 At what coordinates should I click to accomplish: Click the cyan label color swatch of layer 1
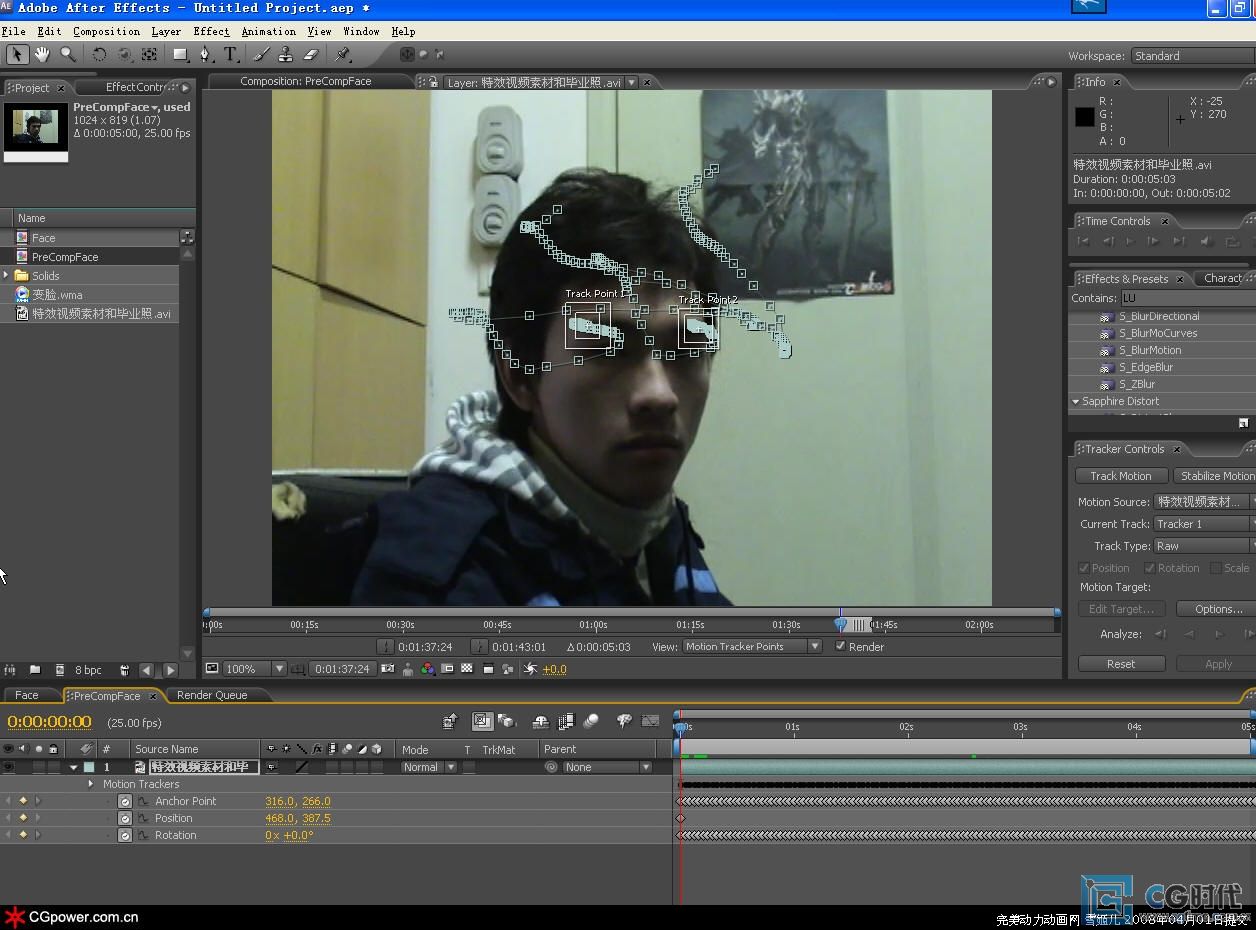[89, 767]
